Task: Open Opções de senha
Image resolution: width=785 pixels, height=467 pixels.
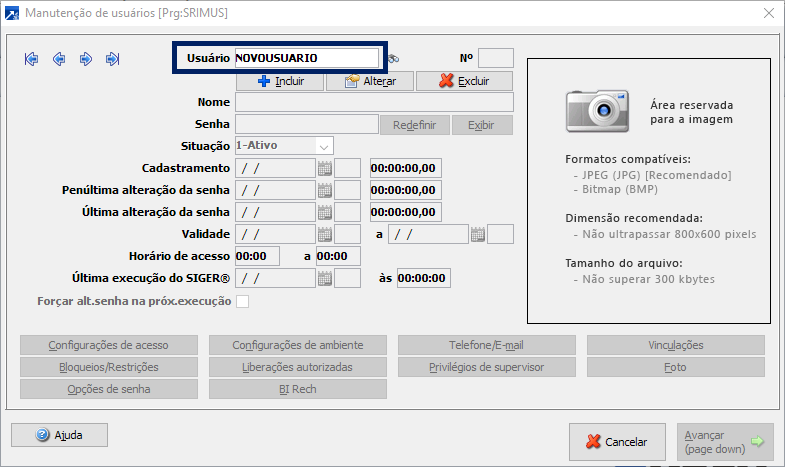Action: (x=109, y=389)
